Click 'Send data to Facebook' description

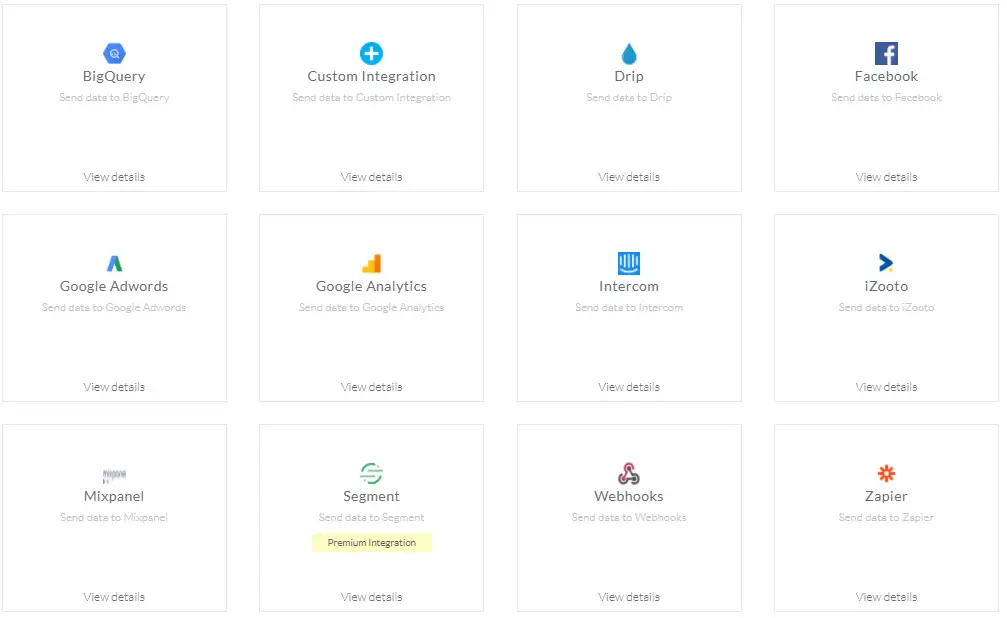click(886, 98)
